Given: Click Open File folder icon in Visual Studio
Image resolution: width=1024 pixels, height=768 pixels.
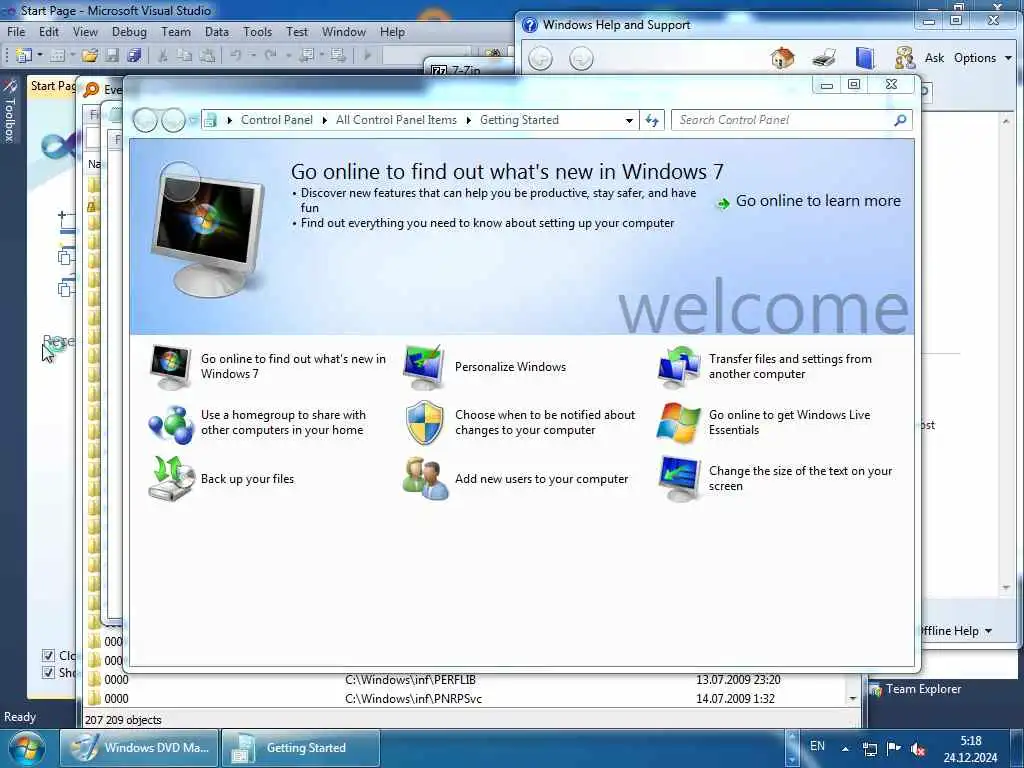Looking at the screenshot, I should 89,56.
